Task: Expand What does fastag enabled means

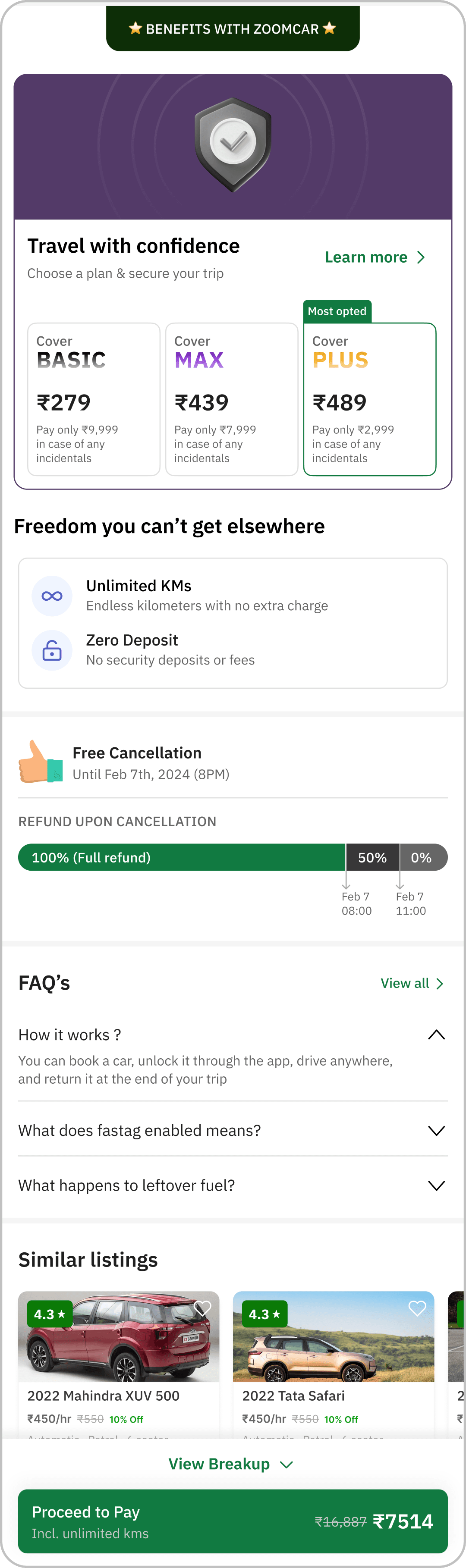Action: (x=436, y=1130)
